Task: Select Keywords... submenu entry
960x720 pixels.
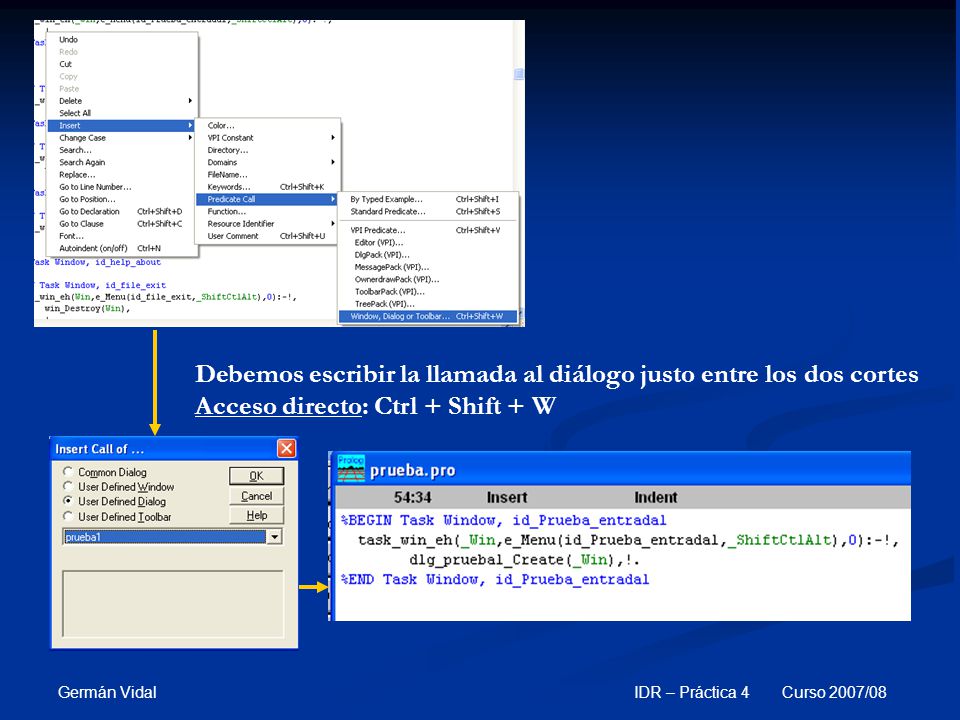Action: pos(268,187)
